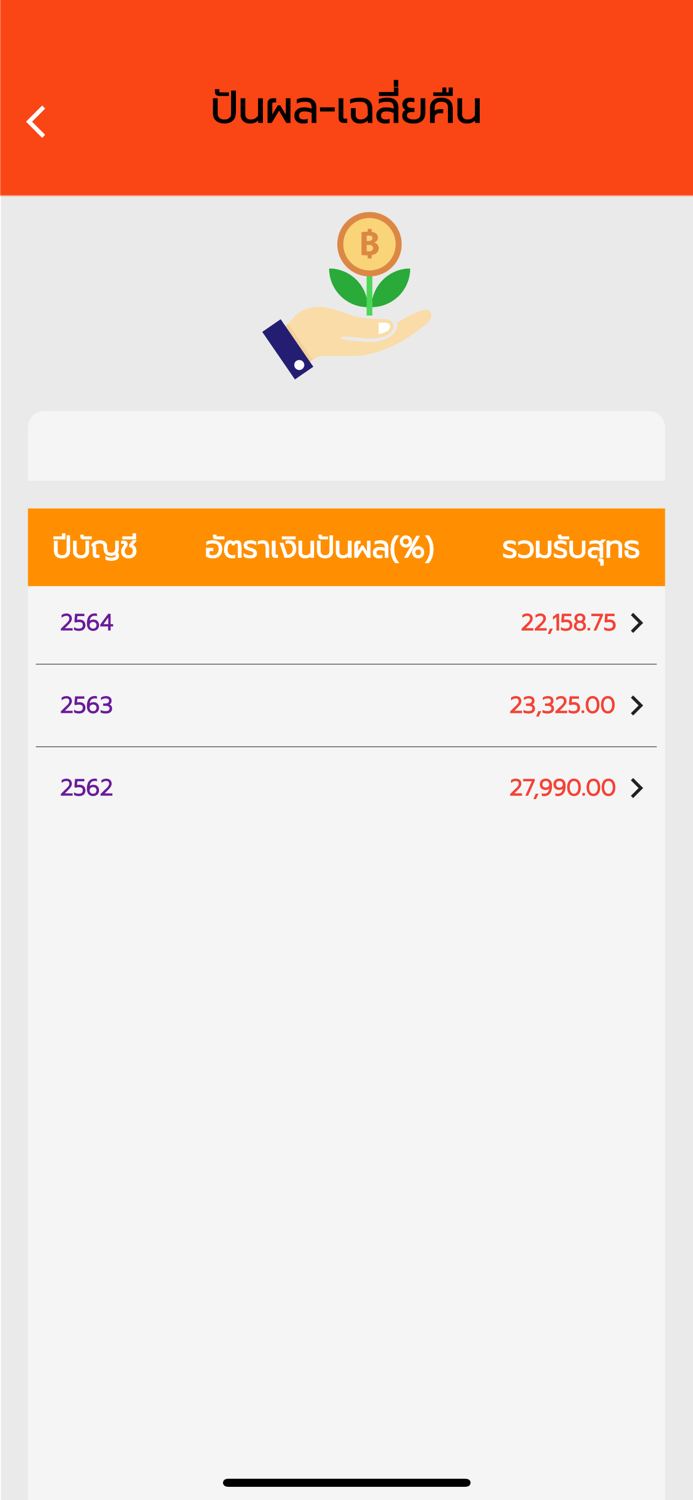
Task: Expand details for year 2564
Action: [x=637, y=622]
